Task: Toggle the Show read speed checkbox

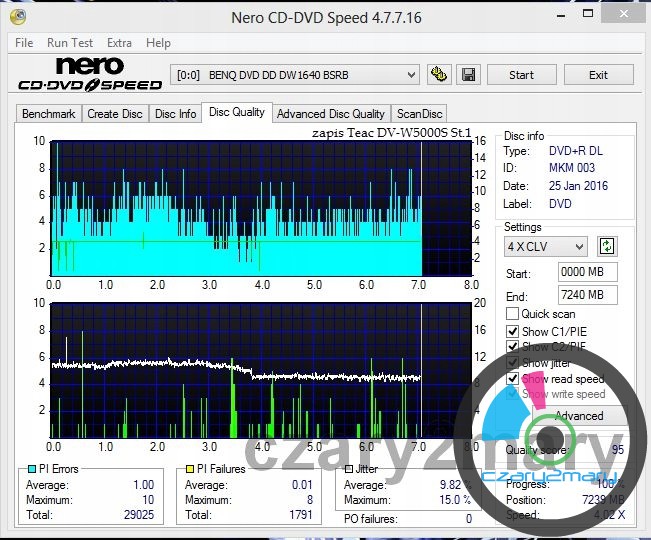Action: [513, 379]
